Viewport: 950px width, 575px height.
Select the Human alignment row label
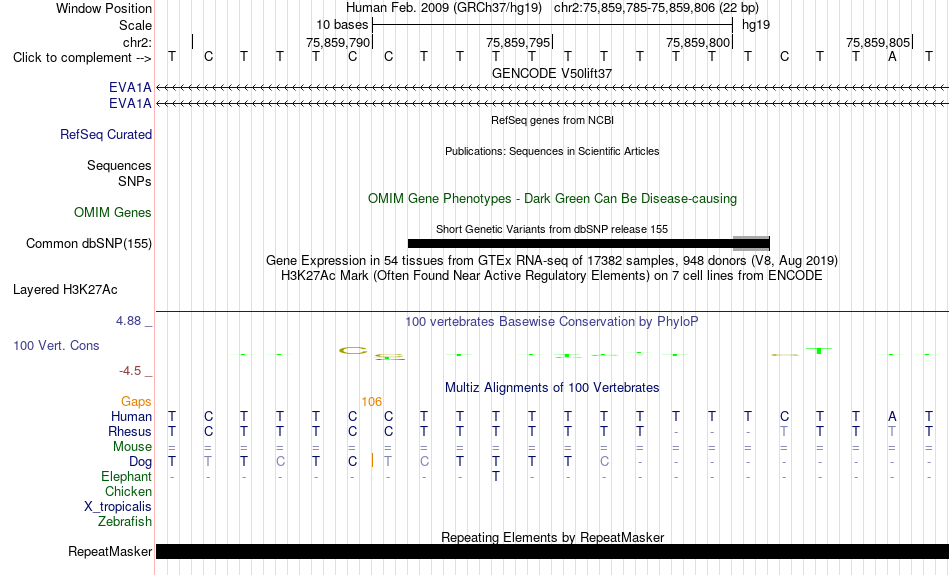(x=131, y=417)
